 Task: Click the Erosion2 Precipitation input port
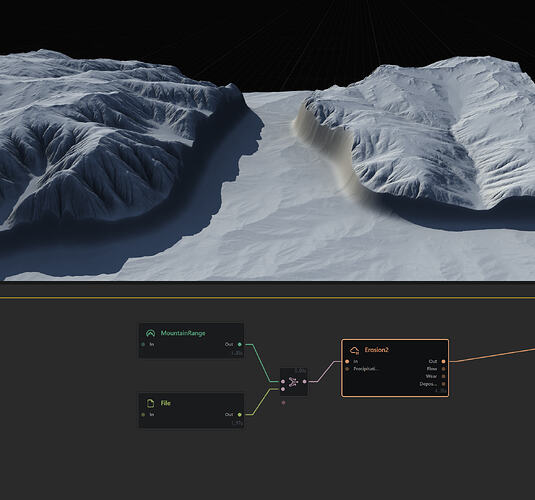pyautogui.click(x=347, y=369)
